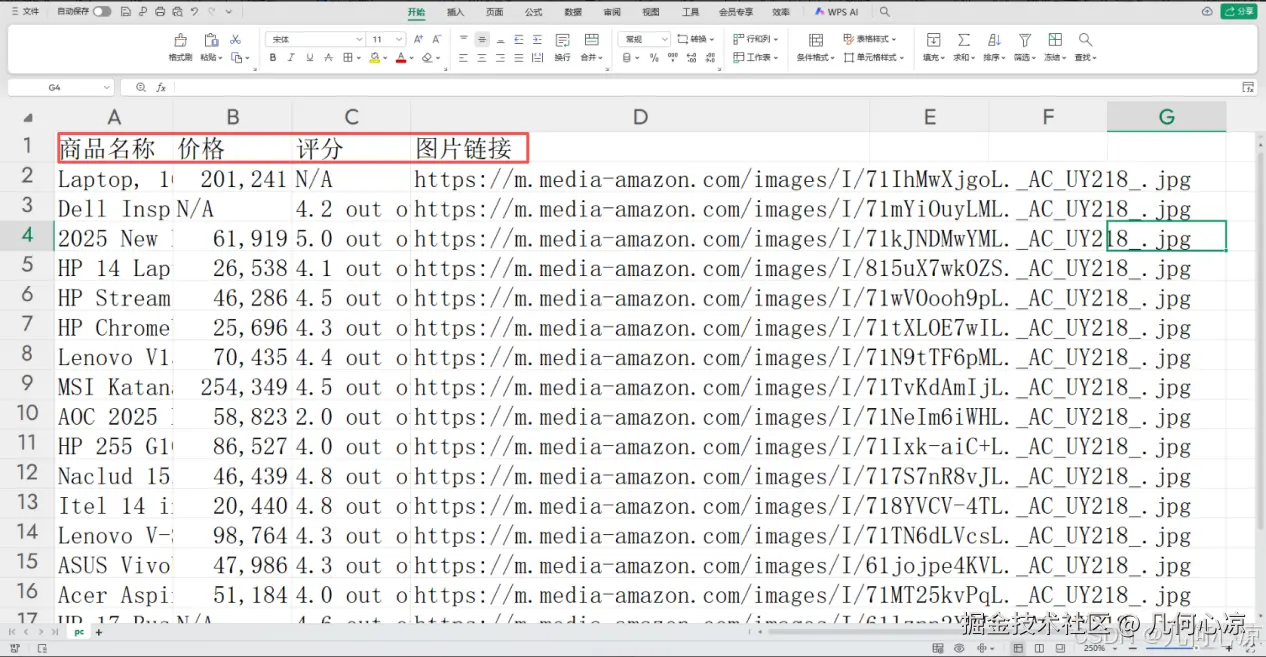Click the Format Painter (格式刷) icon
Screen dimensions: 1266x657
180,40
